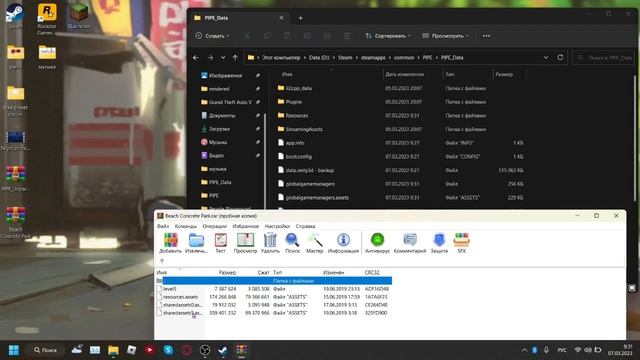Sort WinRAR list by Размер column
640x360 pixels.
227,272
